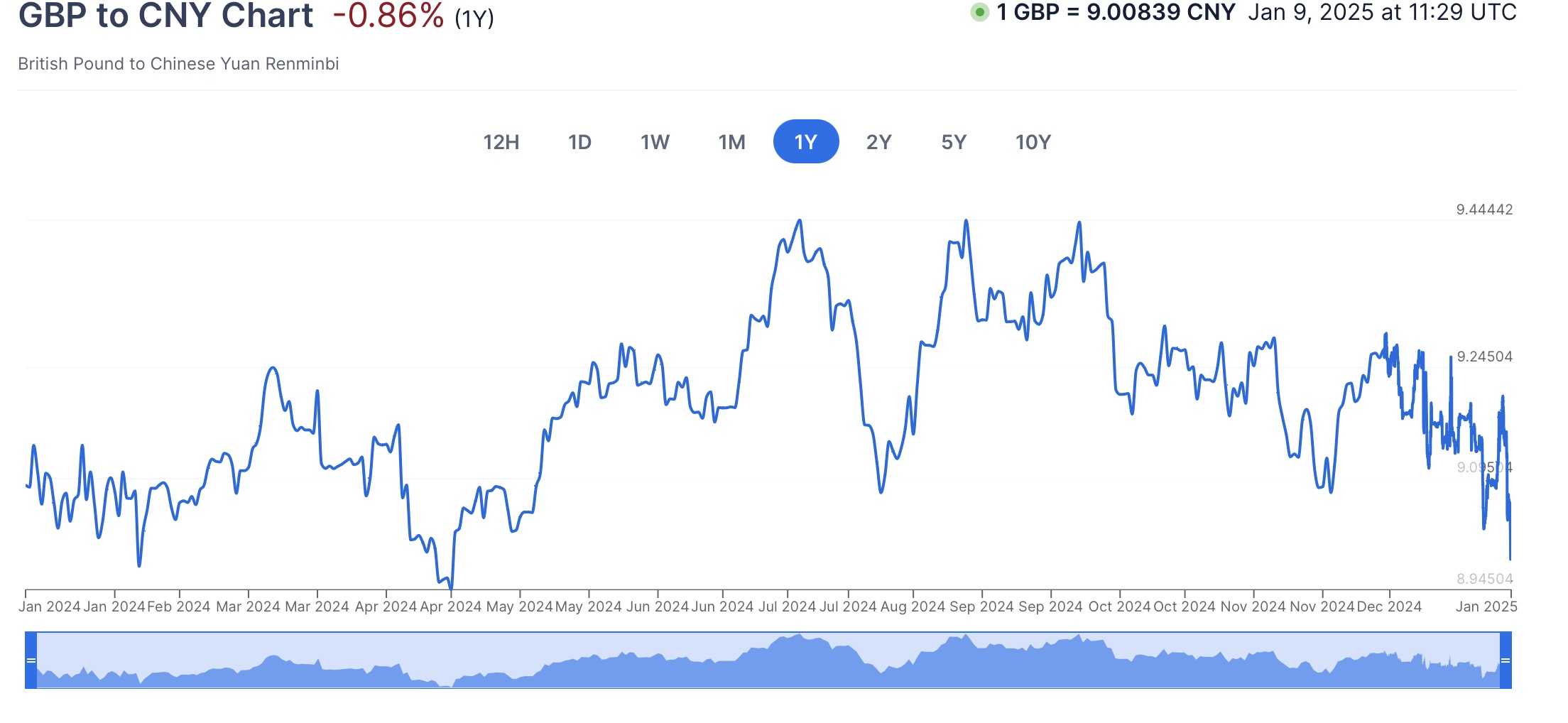This screenshot has height=723, width=1568.
Task: Click the 1 GBP = 9.00839 CNY rate
Action: click(x=1116, y=12)
